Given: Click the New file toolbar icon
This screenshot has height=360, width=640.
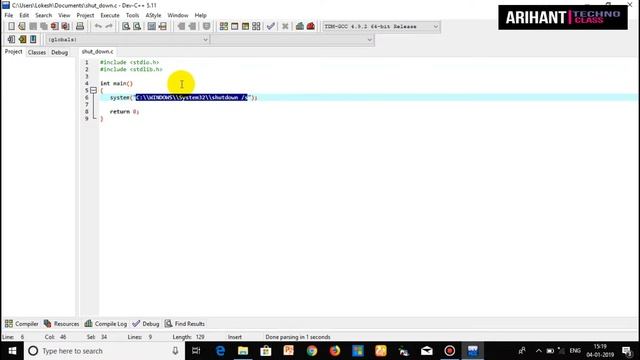Looking at the screenshot, I should point(11,27).
